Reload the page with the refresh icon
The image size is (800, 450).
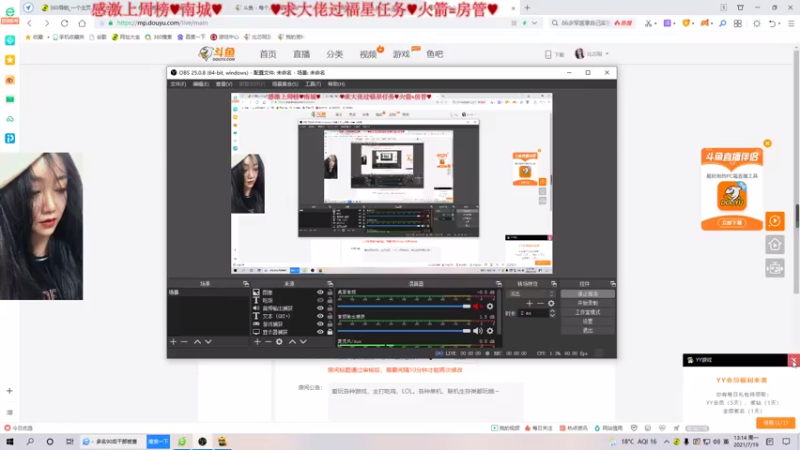[x=64, y=23]
